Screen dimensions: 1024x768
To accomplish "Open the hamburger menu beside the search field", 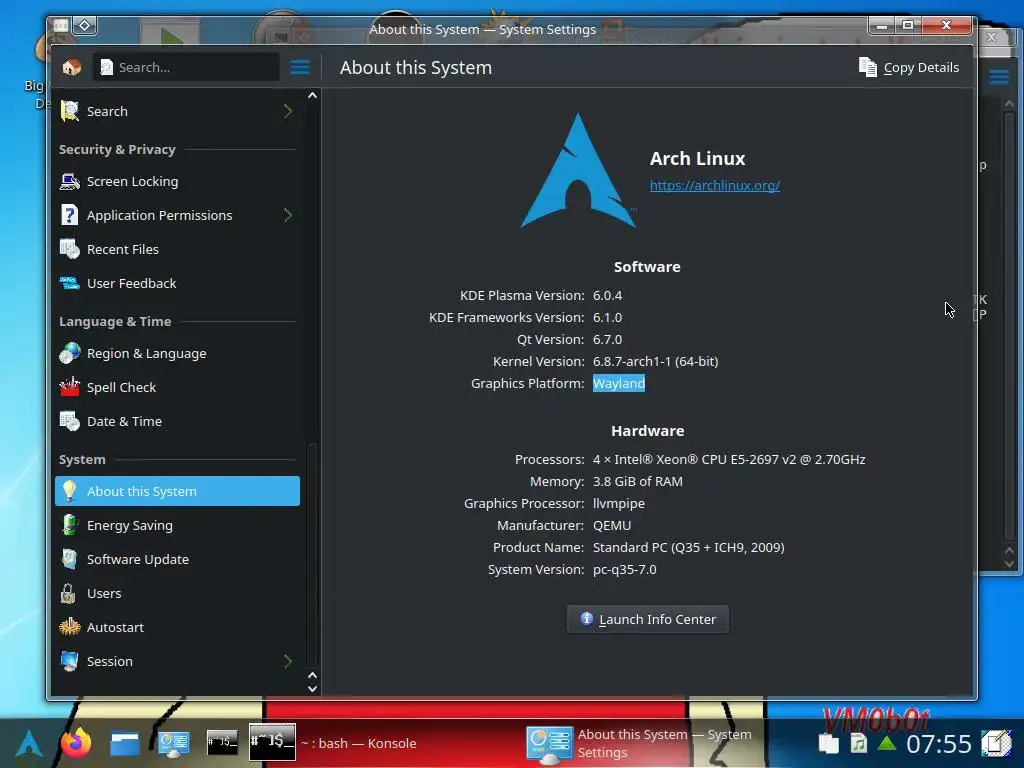I will click(x=300, y=67).
